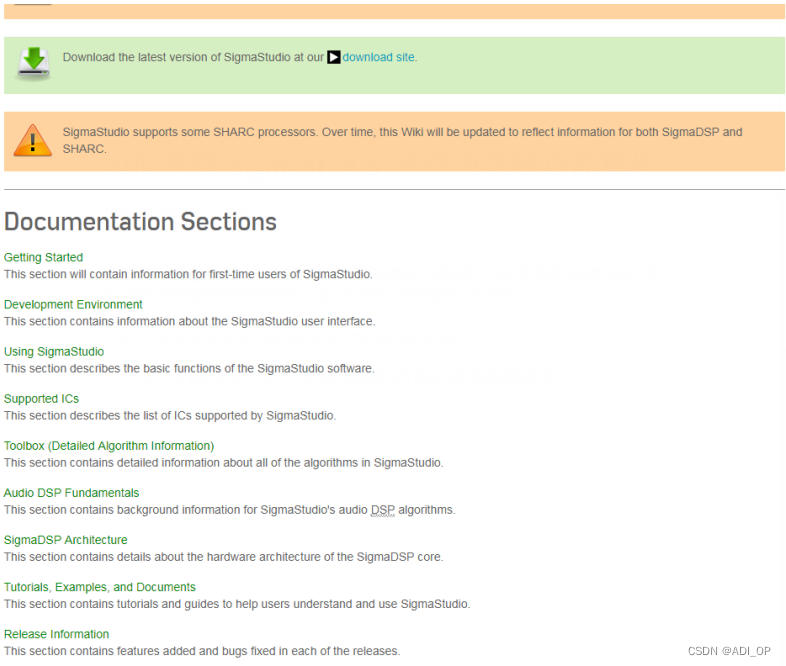The image size is (786, 666).
Task: Open Toolbox (Detailed Algorithm Information)
Action: coord(109,446)
